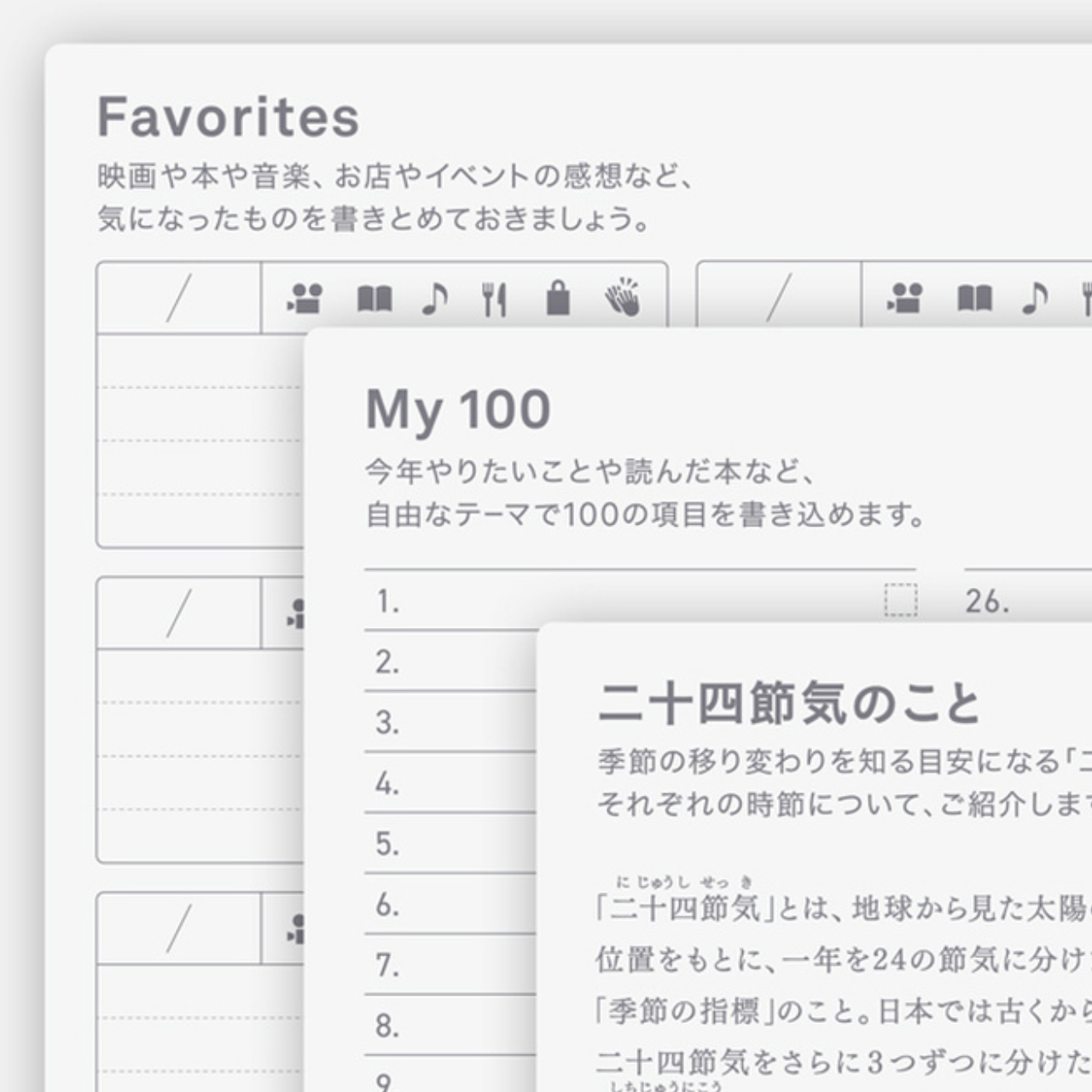Select list number 6. on My 100
Viewport: 1092px width, 1092px height.
coord(388,904)
